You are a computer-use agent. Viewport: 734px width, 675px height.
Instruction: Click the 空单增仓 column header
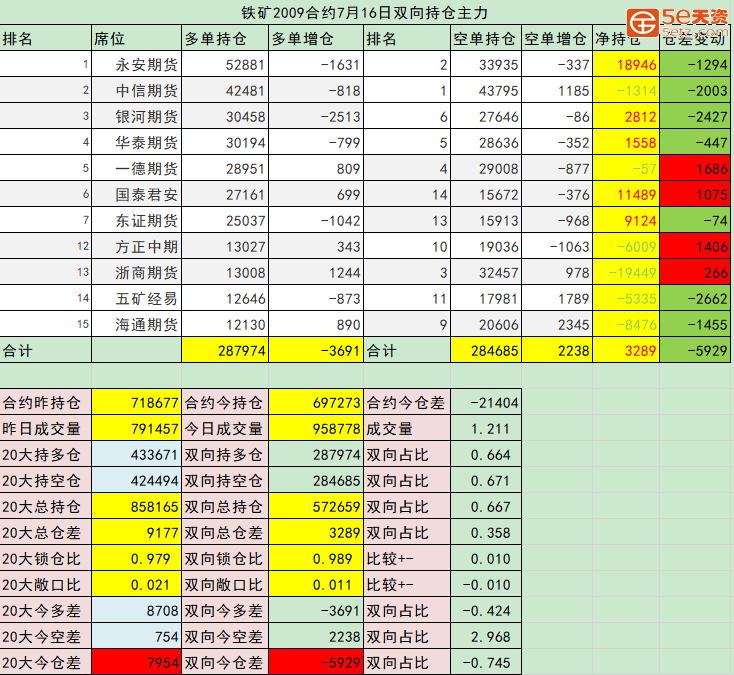(556, 39)
